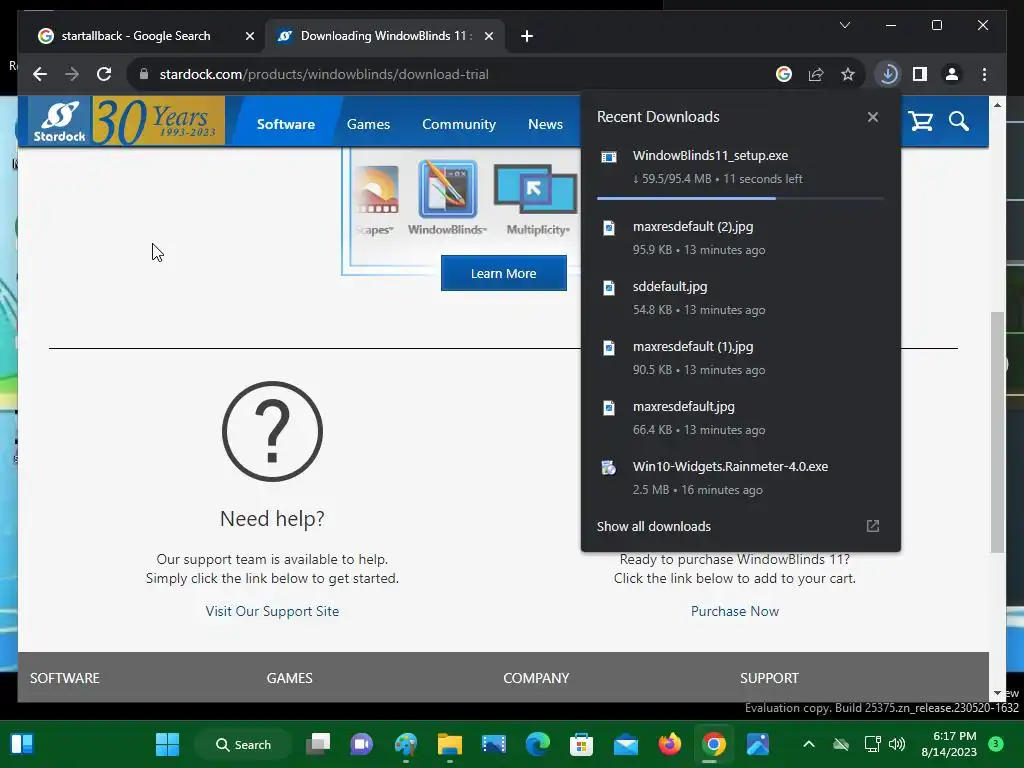Share this page via share icon

816,74
